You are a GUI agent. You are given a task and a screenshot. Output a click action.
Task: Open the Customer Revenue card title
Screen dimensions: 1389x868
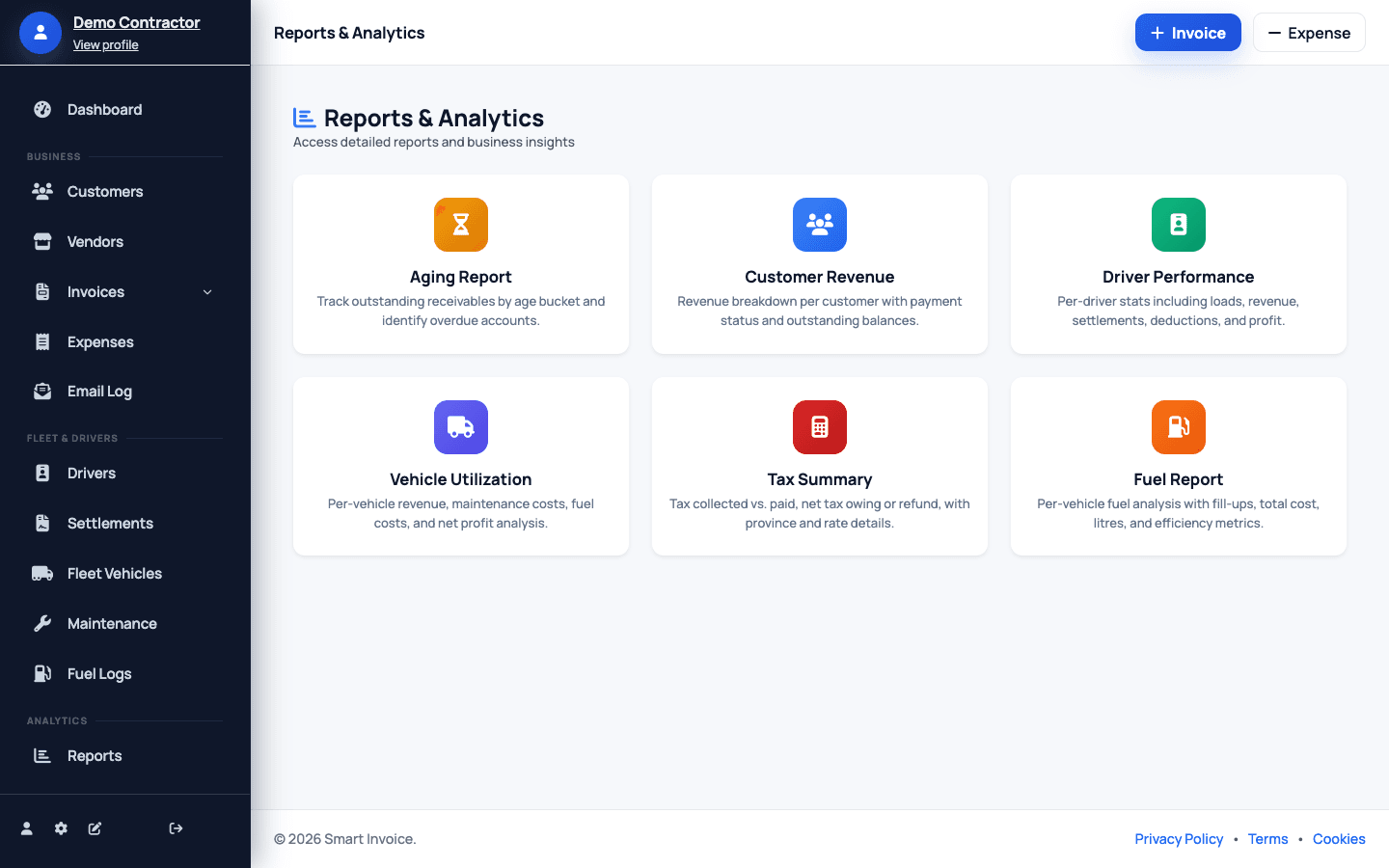[820, 277]
